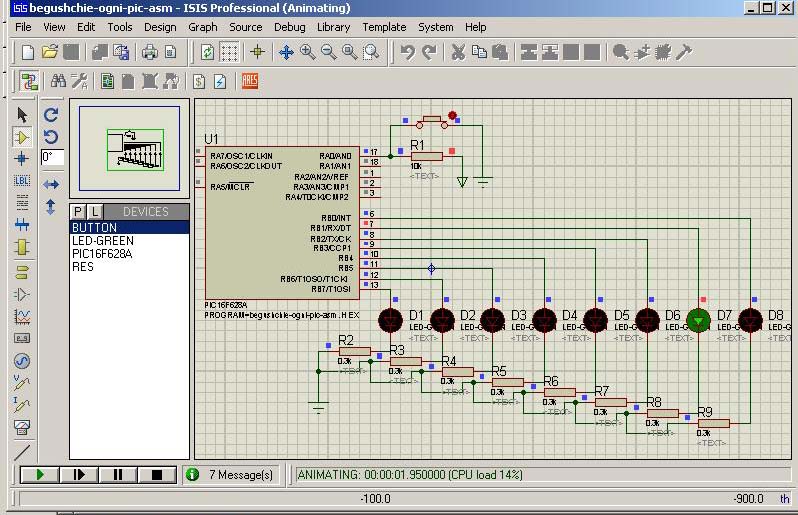Open the Library menu

click(333, 27)
